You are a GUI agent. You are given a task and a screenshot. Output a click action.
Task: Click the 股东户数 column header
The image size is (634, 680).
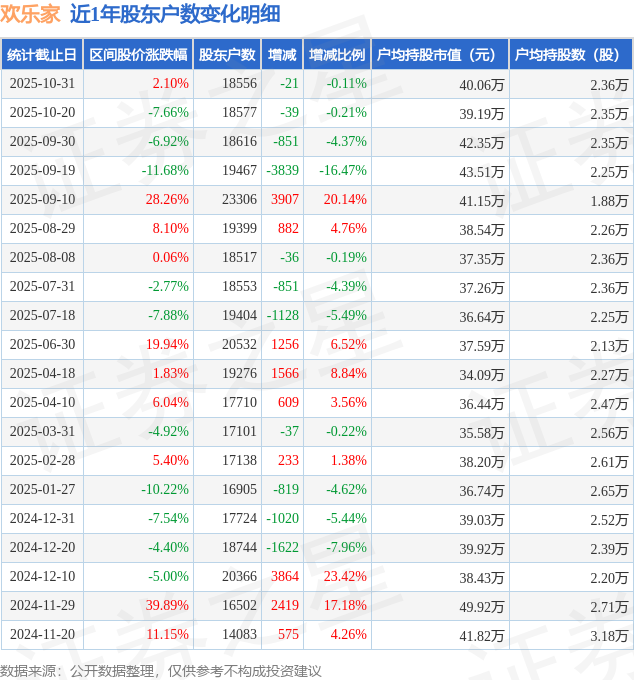pyautogui.click(x=228, y=55)
